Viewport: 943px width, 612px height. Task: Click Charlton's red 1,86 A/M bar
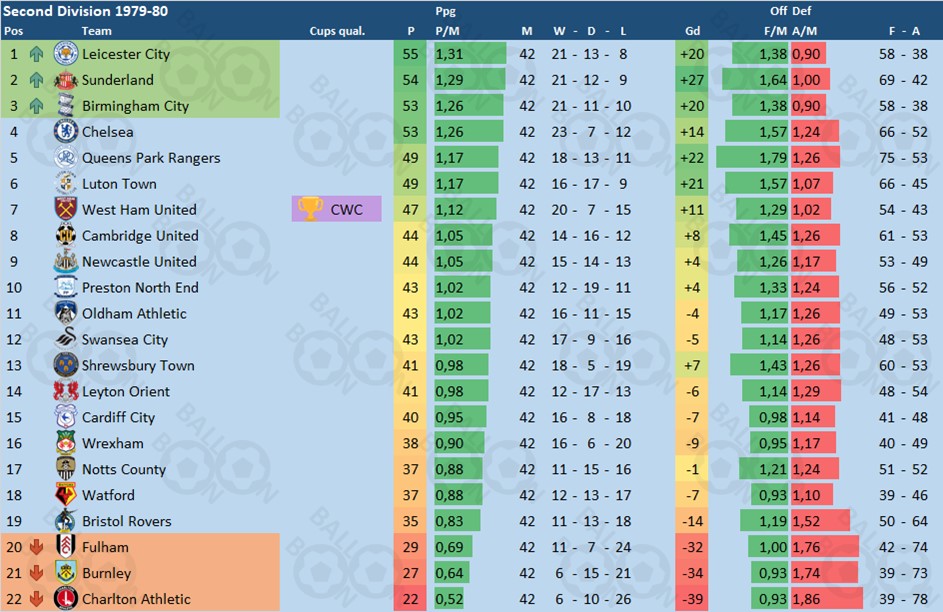826,599
